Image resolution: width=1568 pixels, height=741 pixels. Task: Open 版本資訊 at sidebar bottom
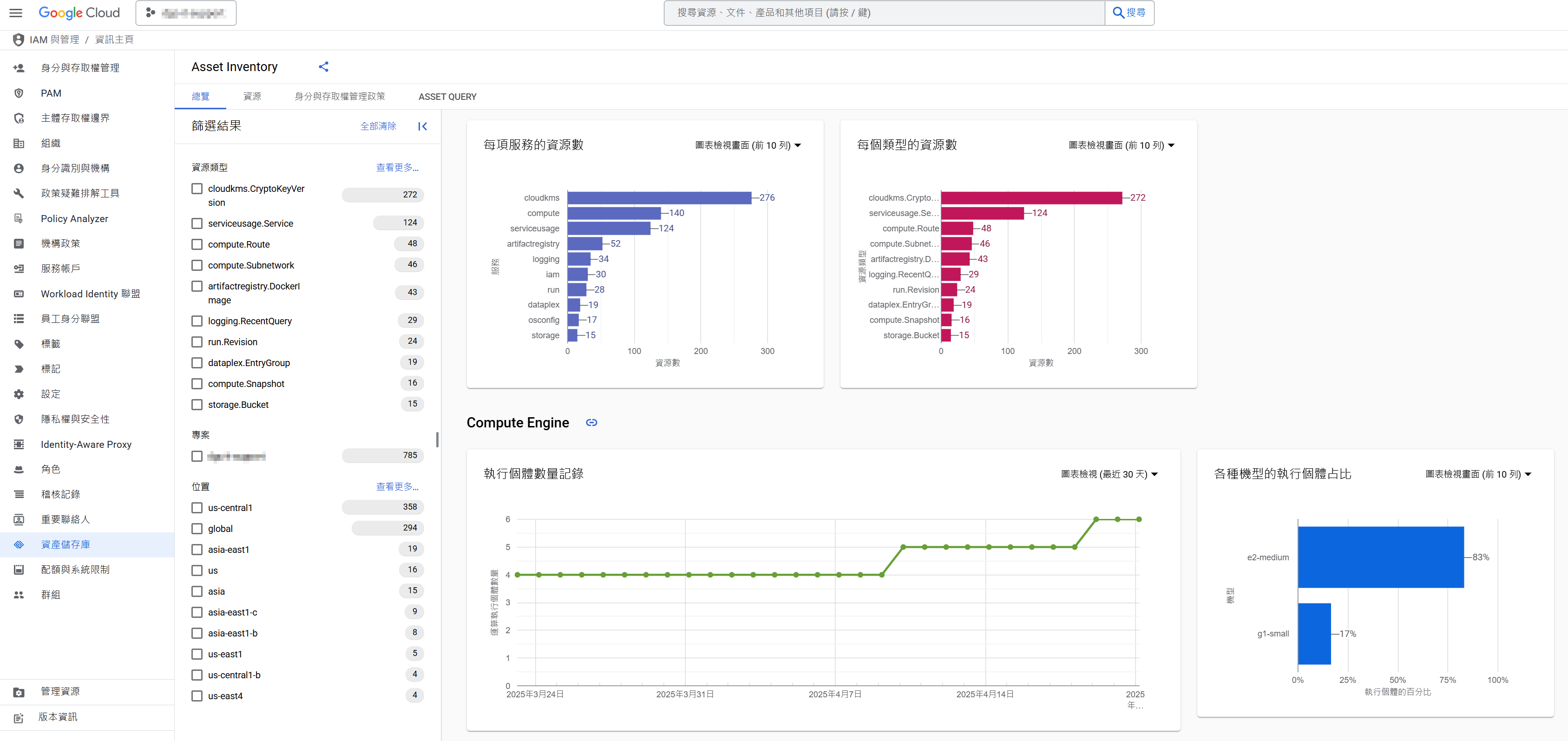pyautogui.click(x=87, y=717)
